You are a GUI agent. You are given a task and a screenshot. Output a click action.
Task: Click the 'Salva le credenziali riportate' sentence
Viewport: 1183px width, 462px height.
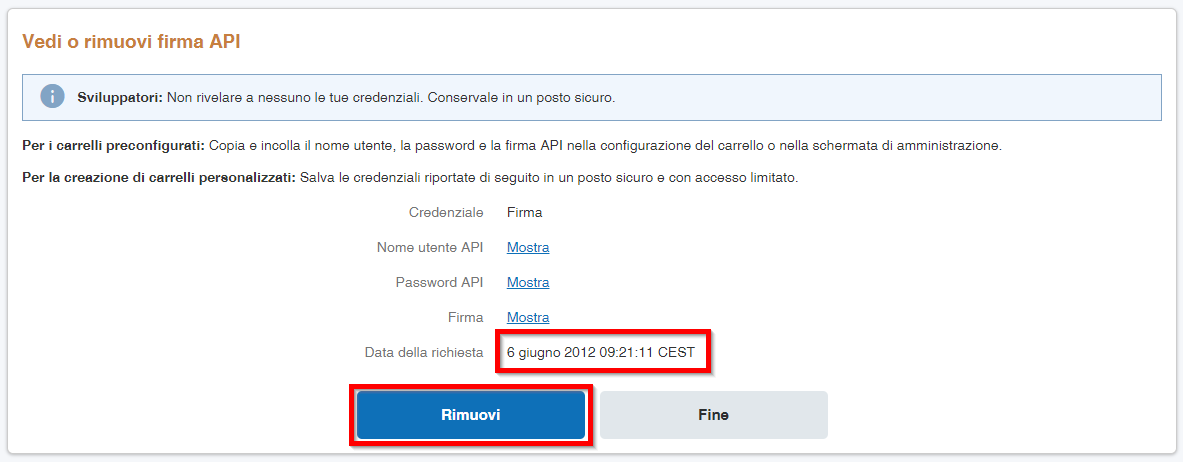point(548,179)
